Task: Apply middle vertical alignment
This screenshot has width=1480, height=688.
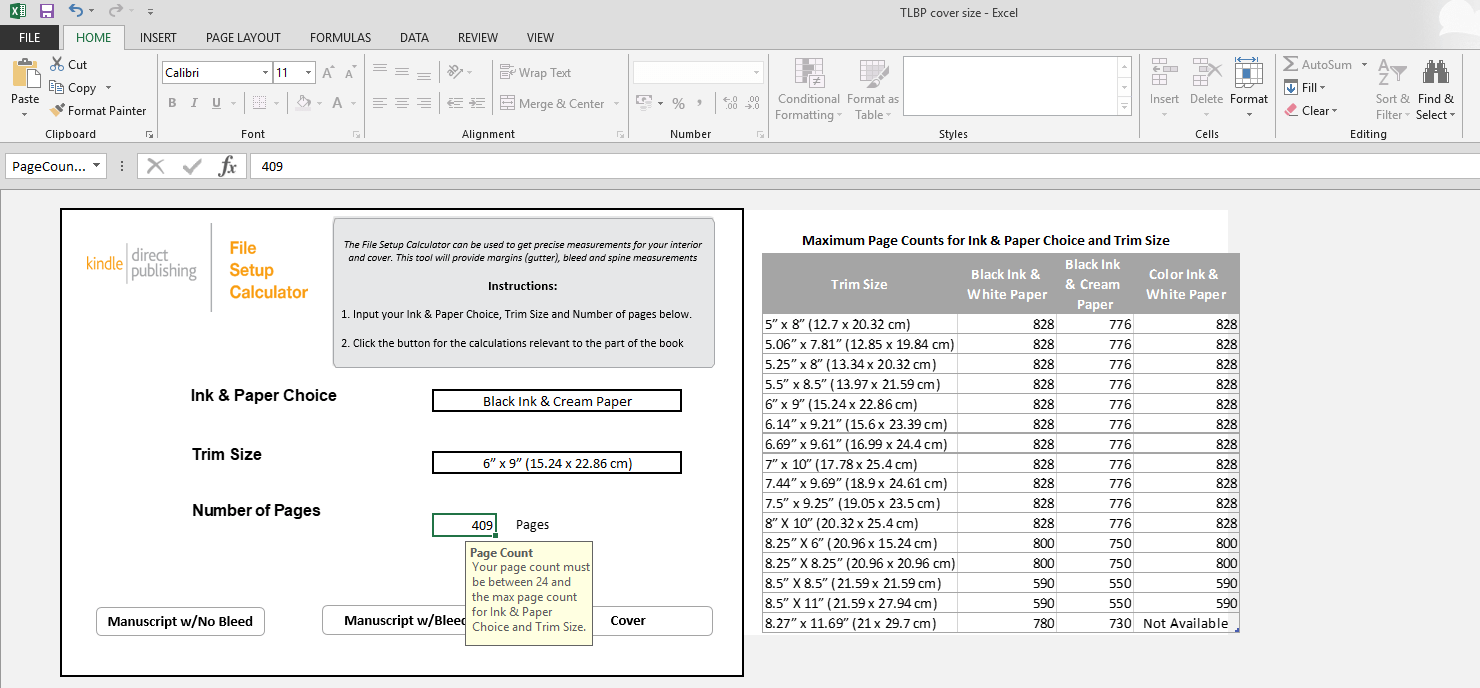Action: click(401, 72)
